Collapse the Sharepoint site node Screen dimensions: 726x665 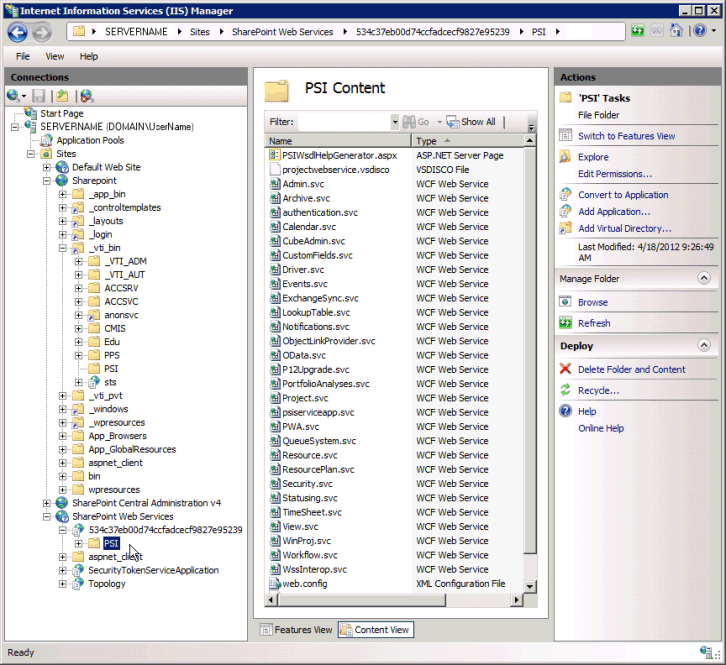tap(46, 181)
